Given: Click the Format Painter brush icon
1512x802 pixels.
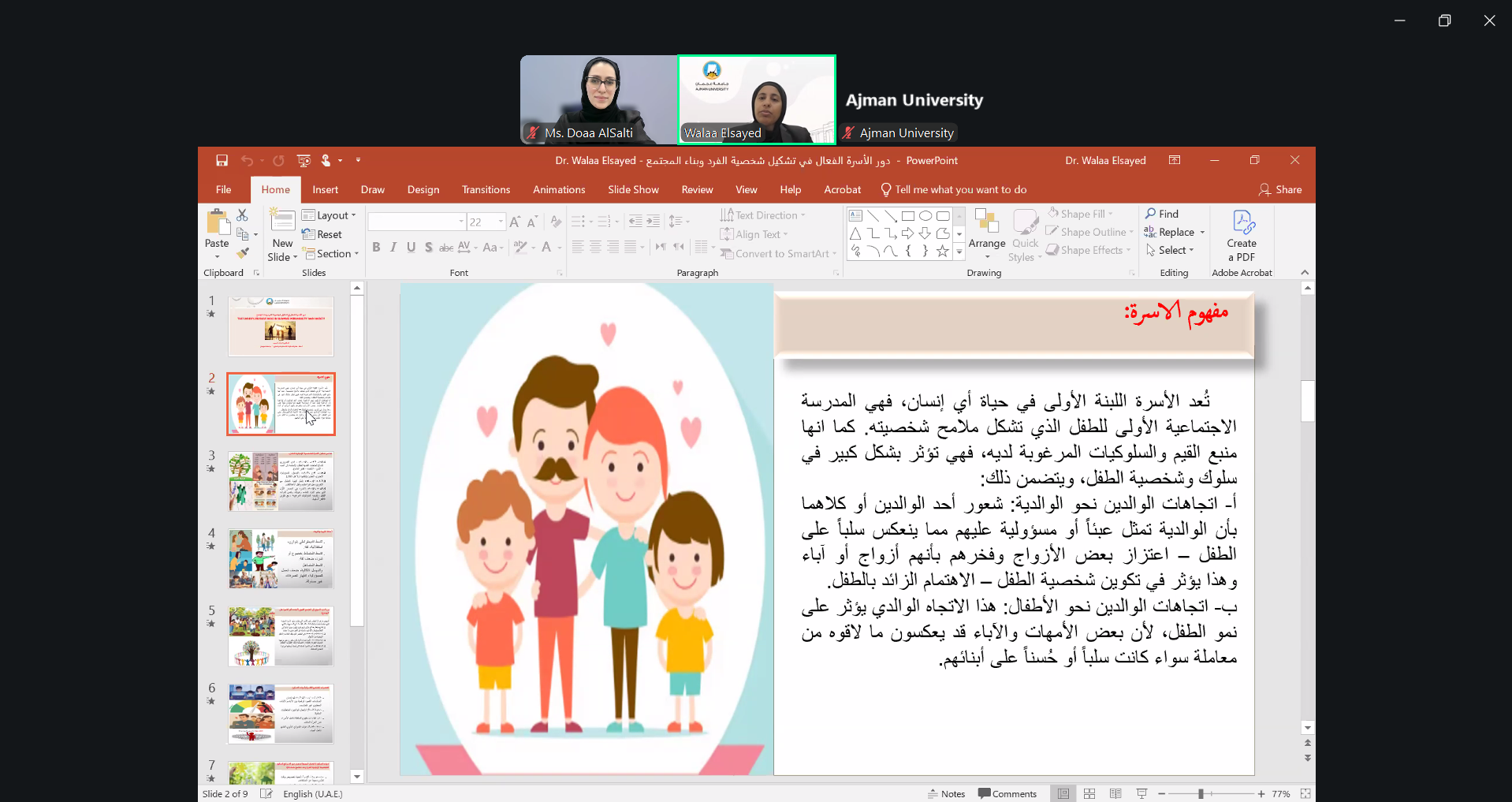Looking at the screenshot, I should click(x=243, y=253).
